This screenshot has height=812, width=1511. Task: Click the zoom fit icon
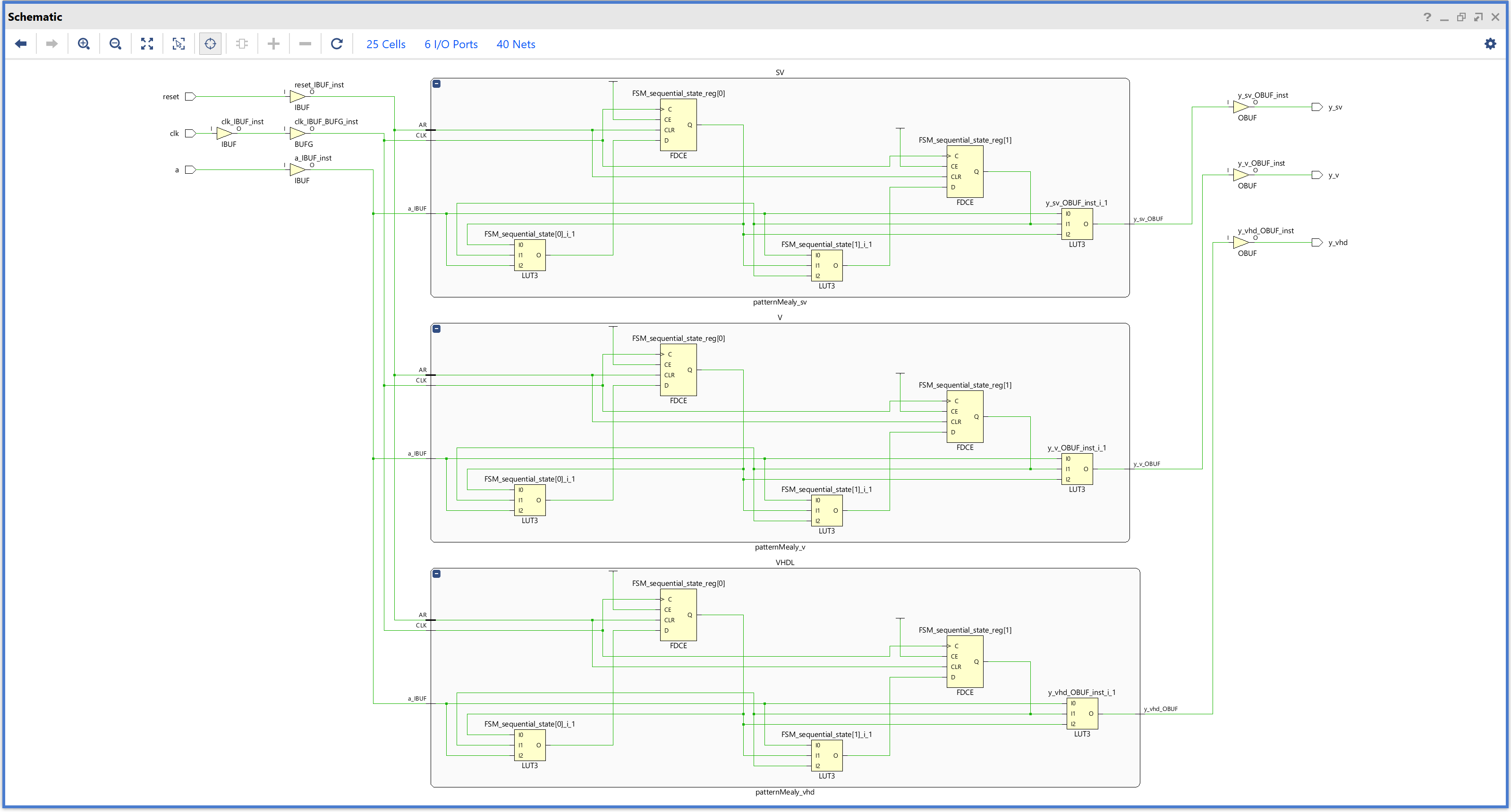tap(147, 44)
